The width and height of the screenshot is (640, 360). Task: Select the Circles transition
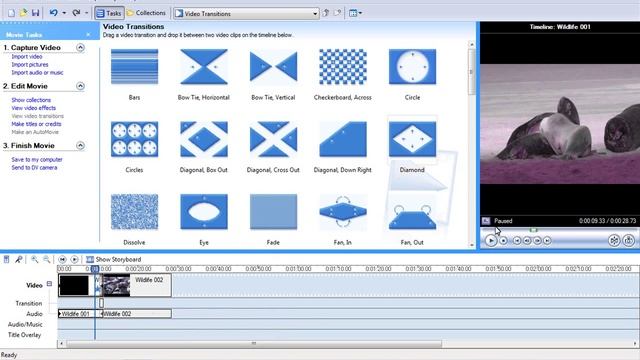[134, 139]
